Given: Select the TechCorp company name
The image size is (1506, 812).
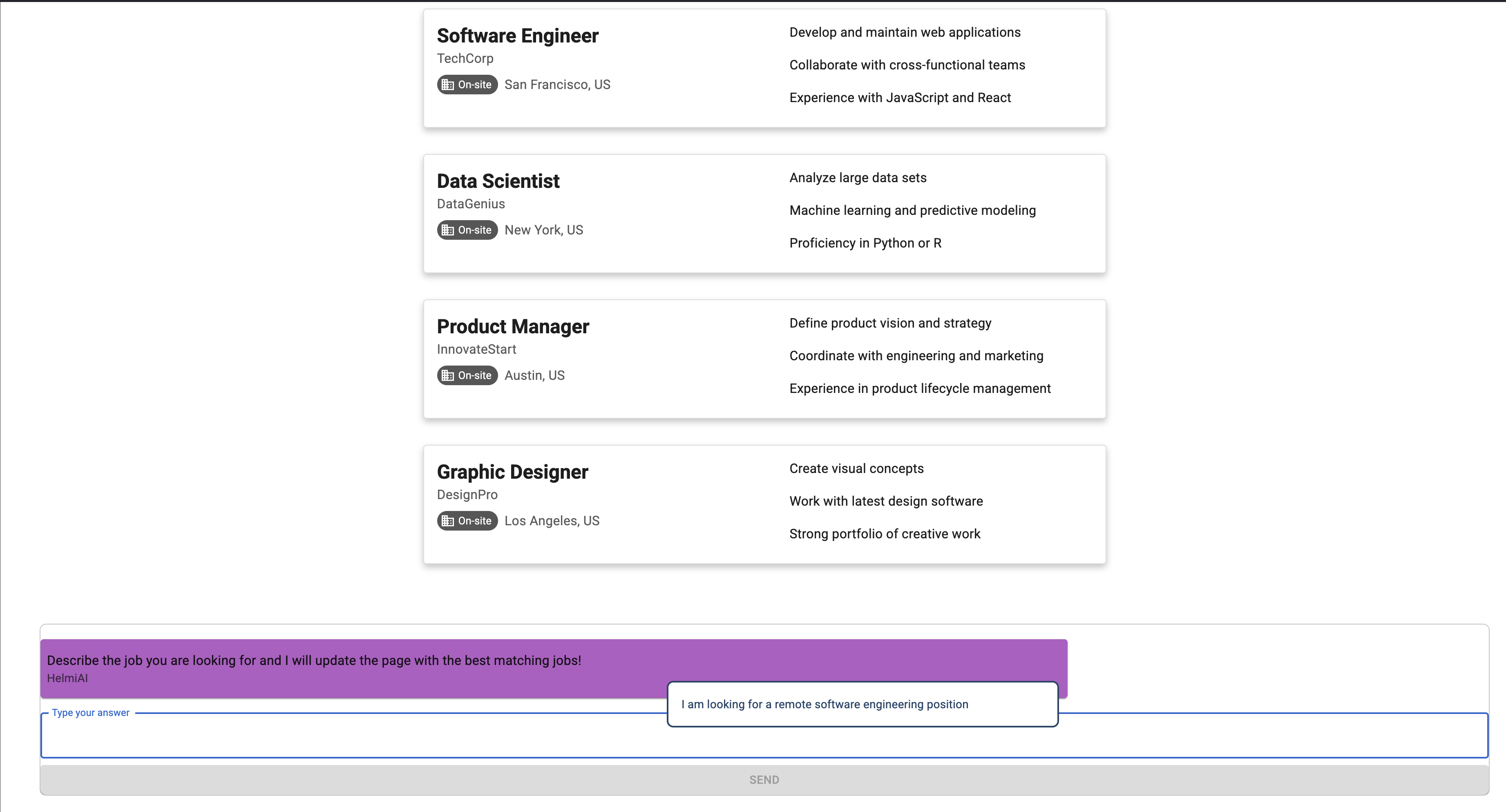Looking at the screenshot, I should pyautogui.click(x=465, y=58).
